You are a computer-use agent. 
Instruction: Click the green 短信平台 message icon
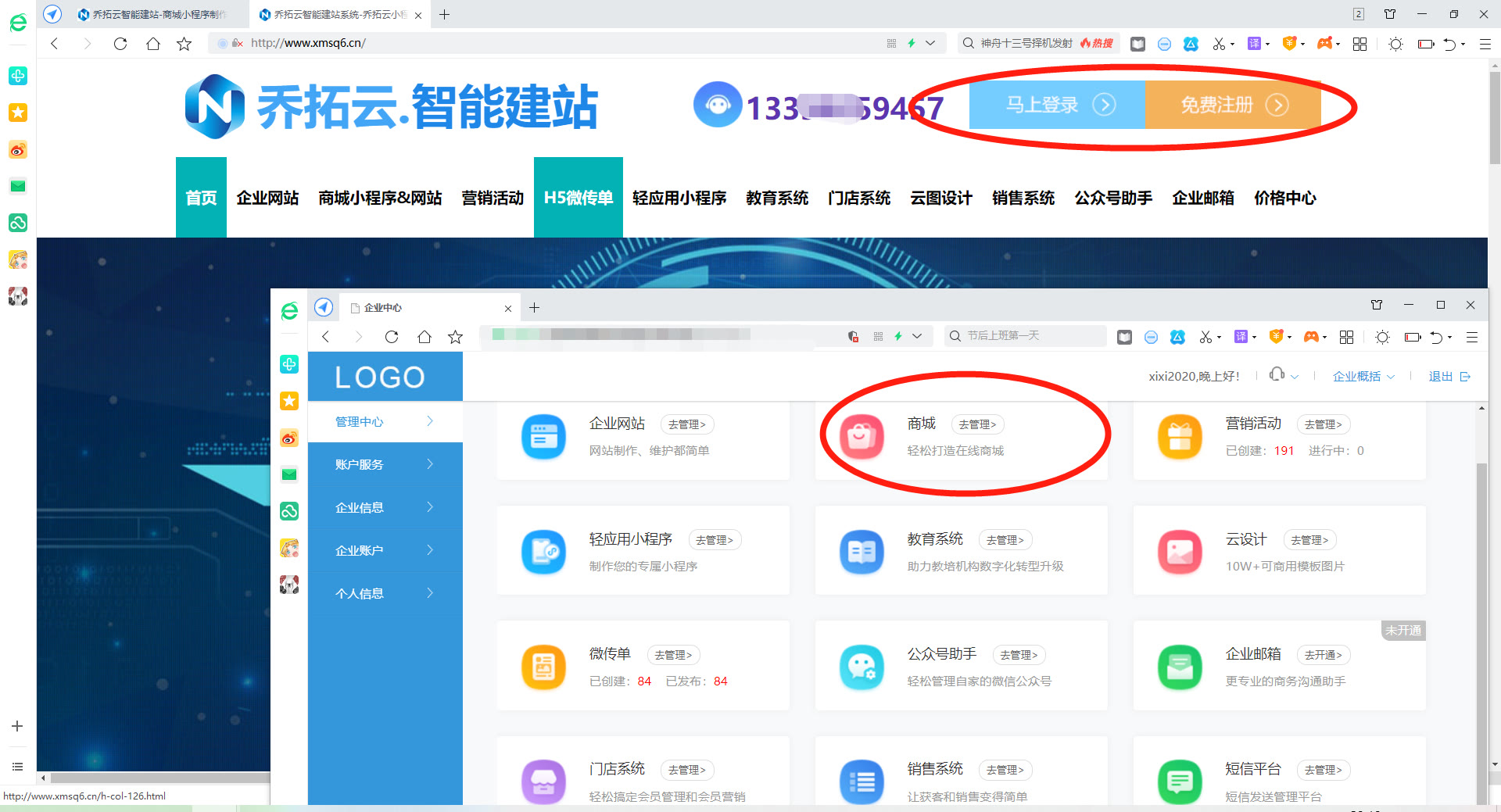point(1180,782)
